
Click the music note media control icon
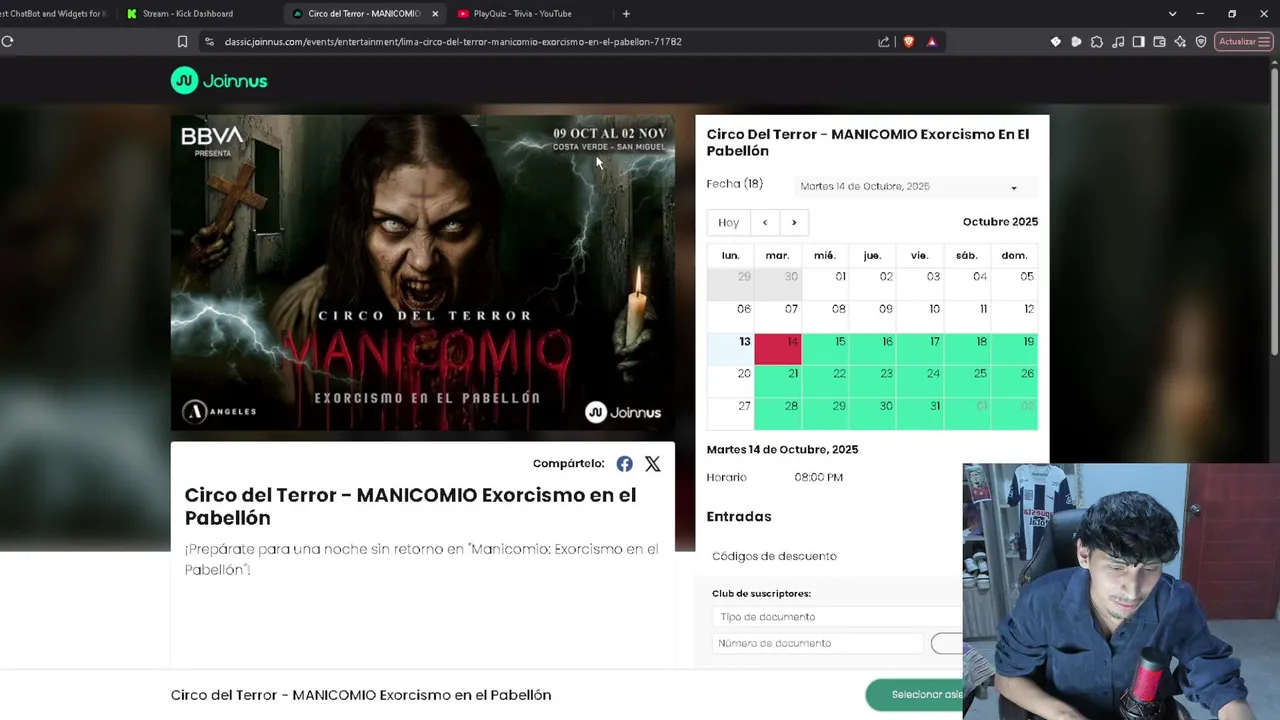tap(1118, 42)
